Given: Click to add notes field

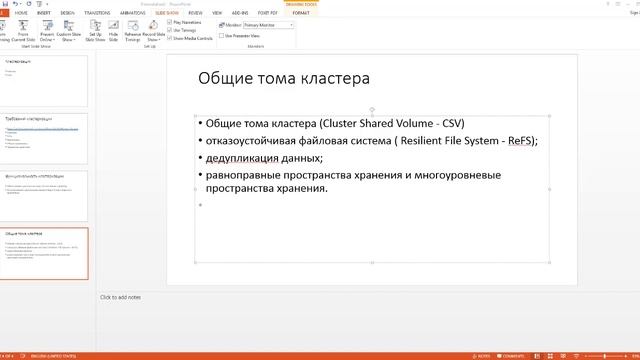Looking at the screenshot, I should tap(120, 298).
